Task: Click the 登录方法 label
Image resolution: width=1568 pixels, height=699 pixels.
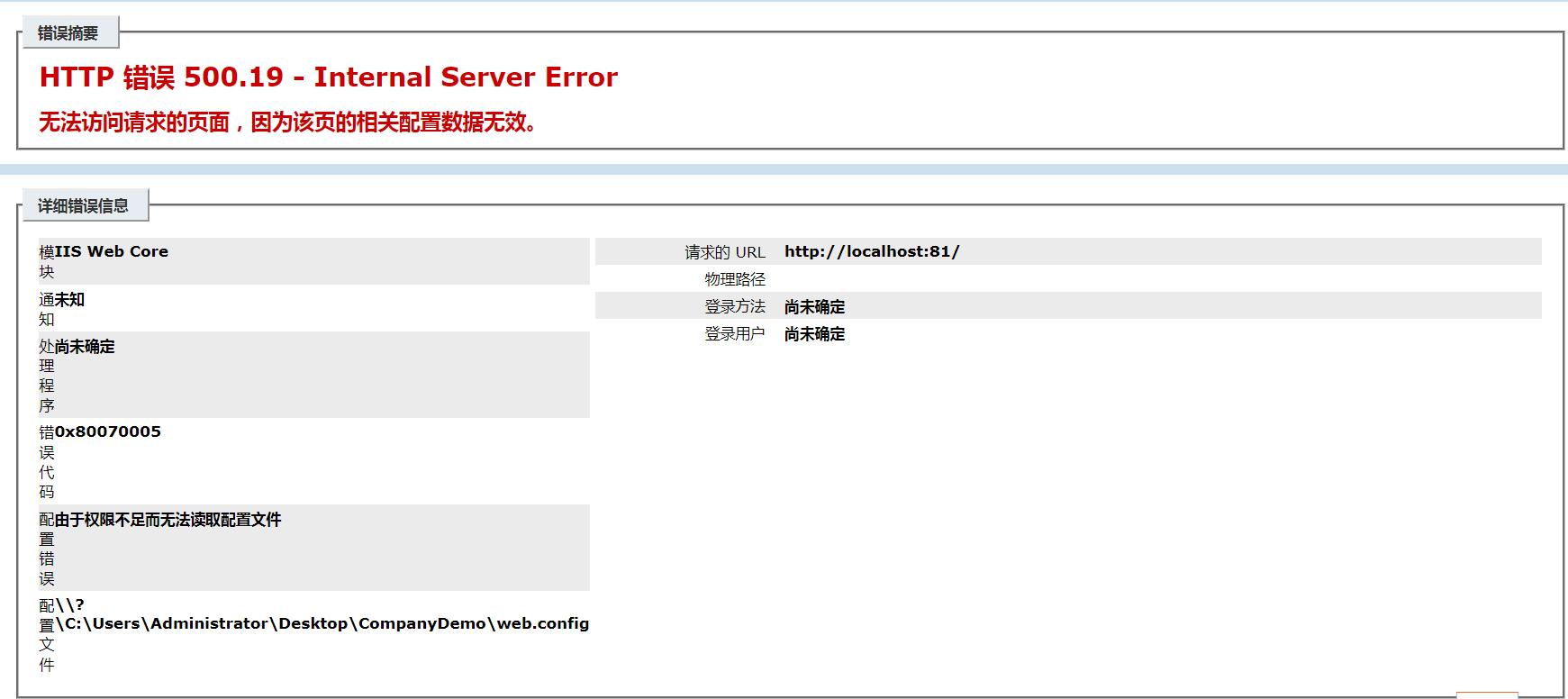Action: (734, 307)
